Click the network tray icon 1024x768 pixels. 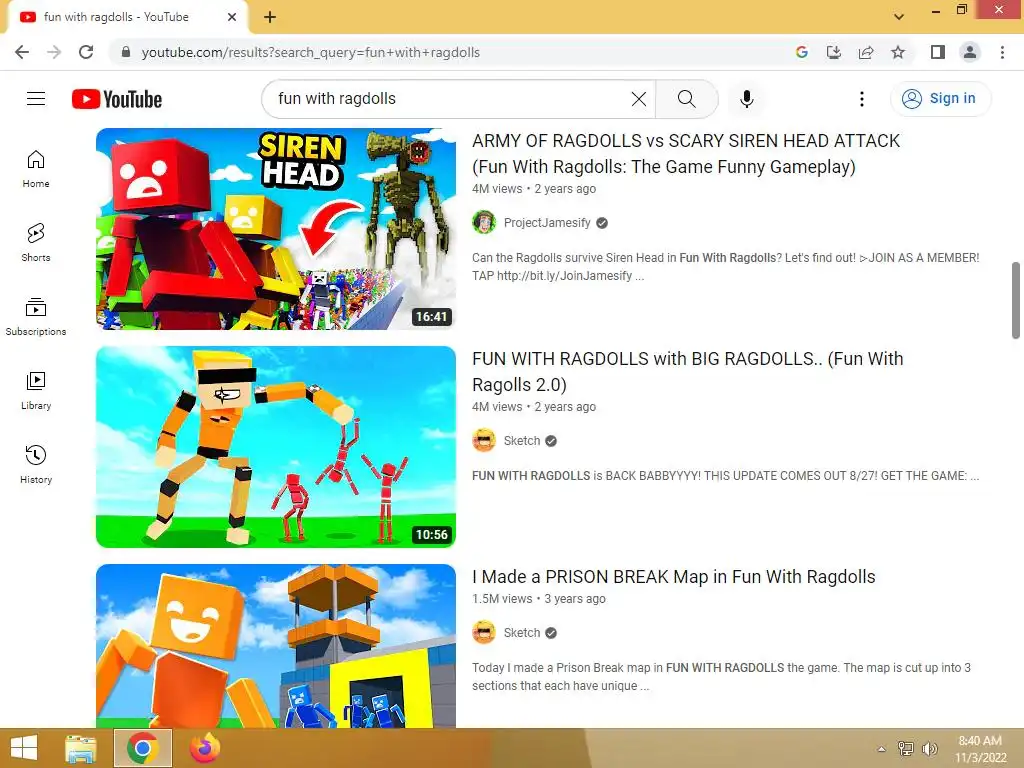pyautogui.click(x=906, y=749)
